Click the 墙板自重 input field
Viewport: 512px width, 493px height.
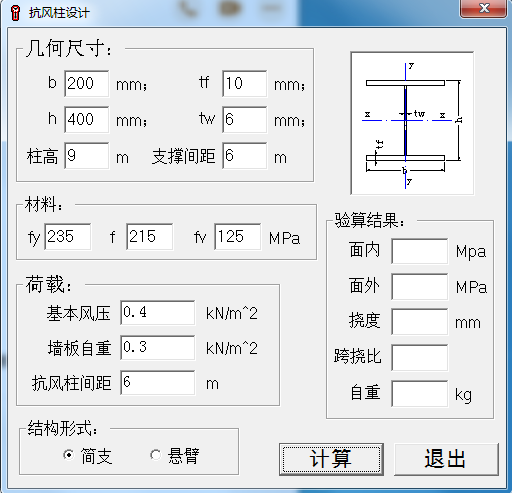pyautogui.click(x=158, y=348)
